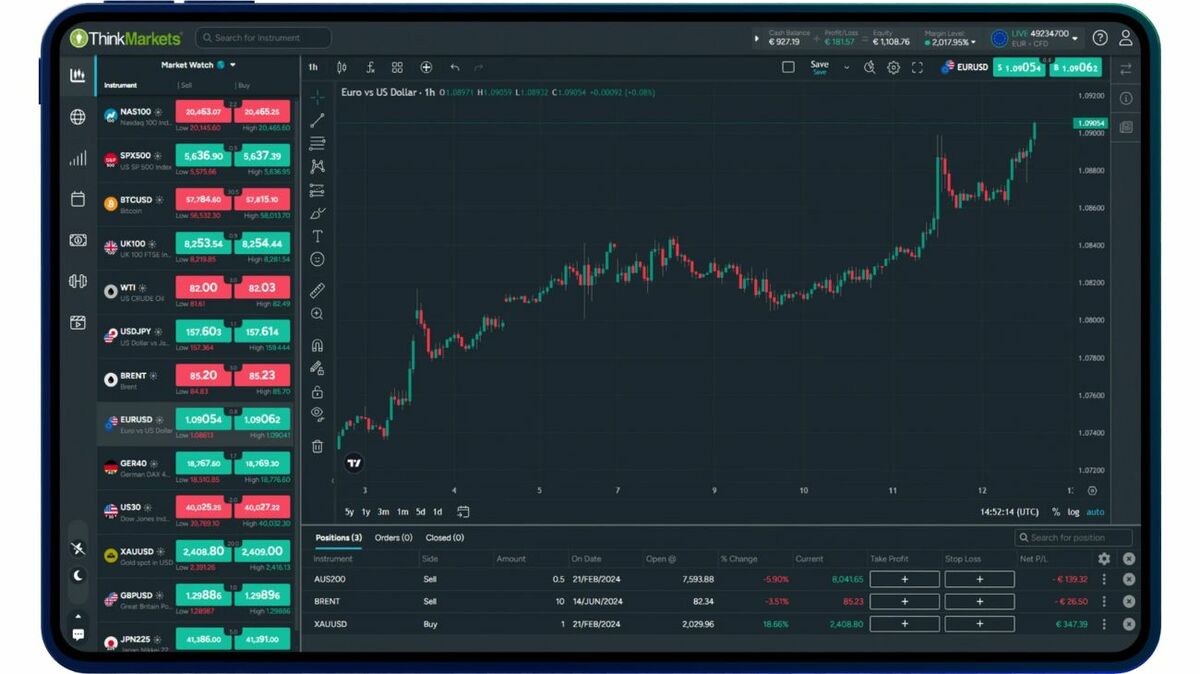Focus the Search for instrument field
The width and height of the screenshot is (1200, 674).
263,38
